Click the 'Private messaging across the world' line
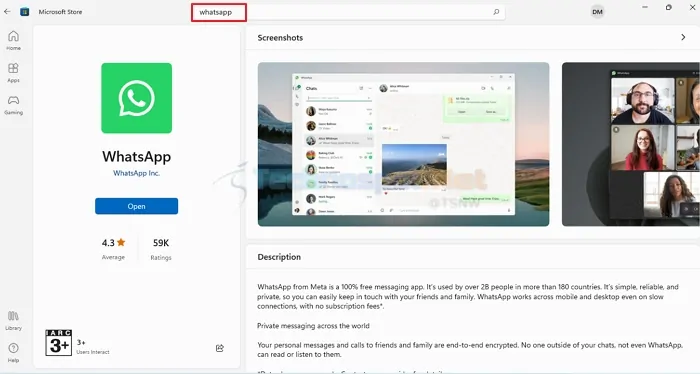 313,326
